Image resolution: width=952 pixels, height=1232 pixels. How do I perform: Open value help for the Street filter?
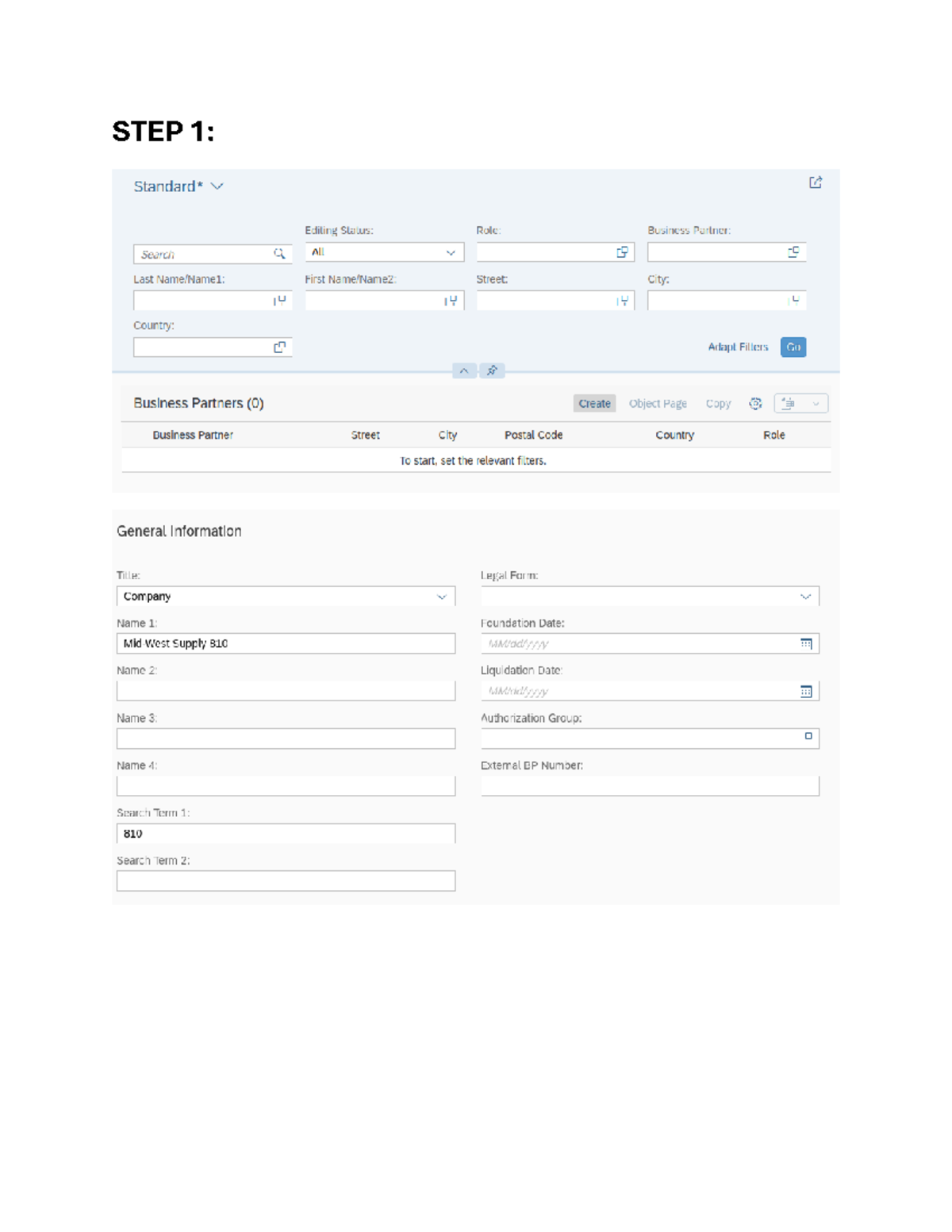click(623, 301)
